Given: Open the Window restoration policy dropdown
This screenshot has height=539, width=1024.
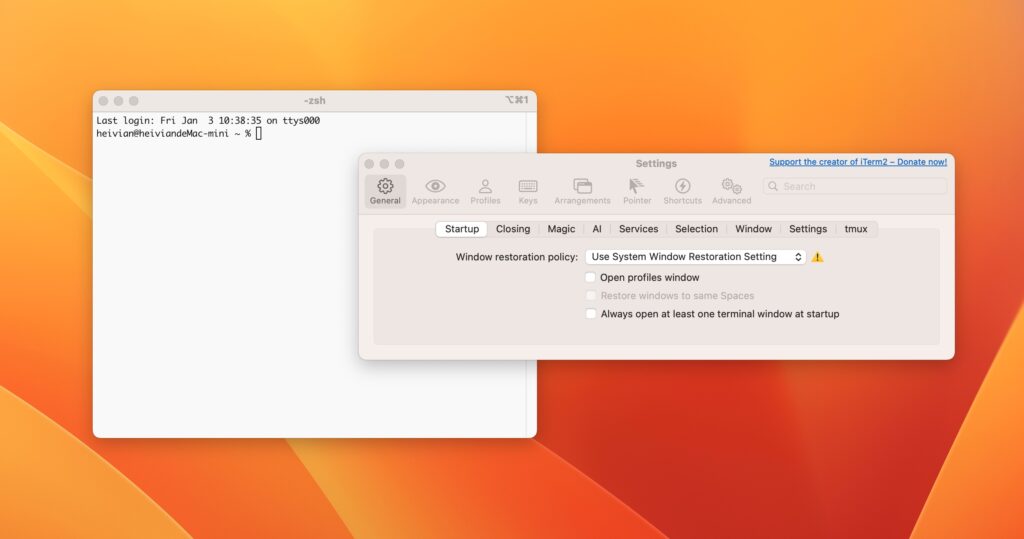Looking at the screenshot, I should (x=696, y=257).
